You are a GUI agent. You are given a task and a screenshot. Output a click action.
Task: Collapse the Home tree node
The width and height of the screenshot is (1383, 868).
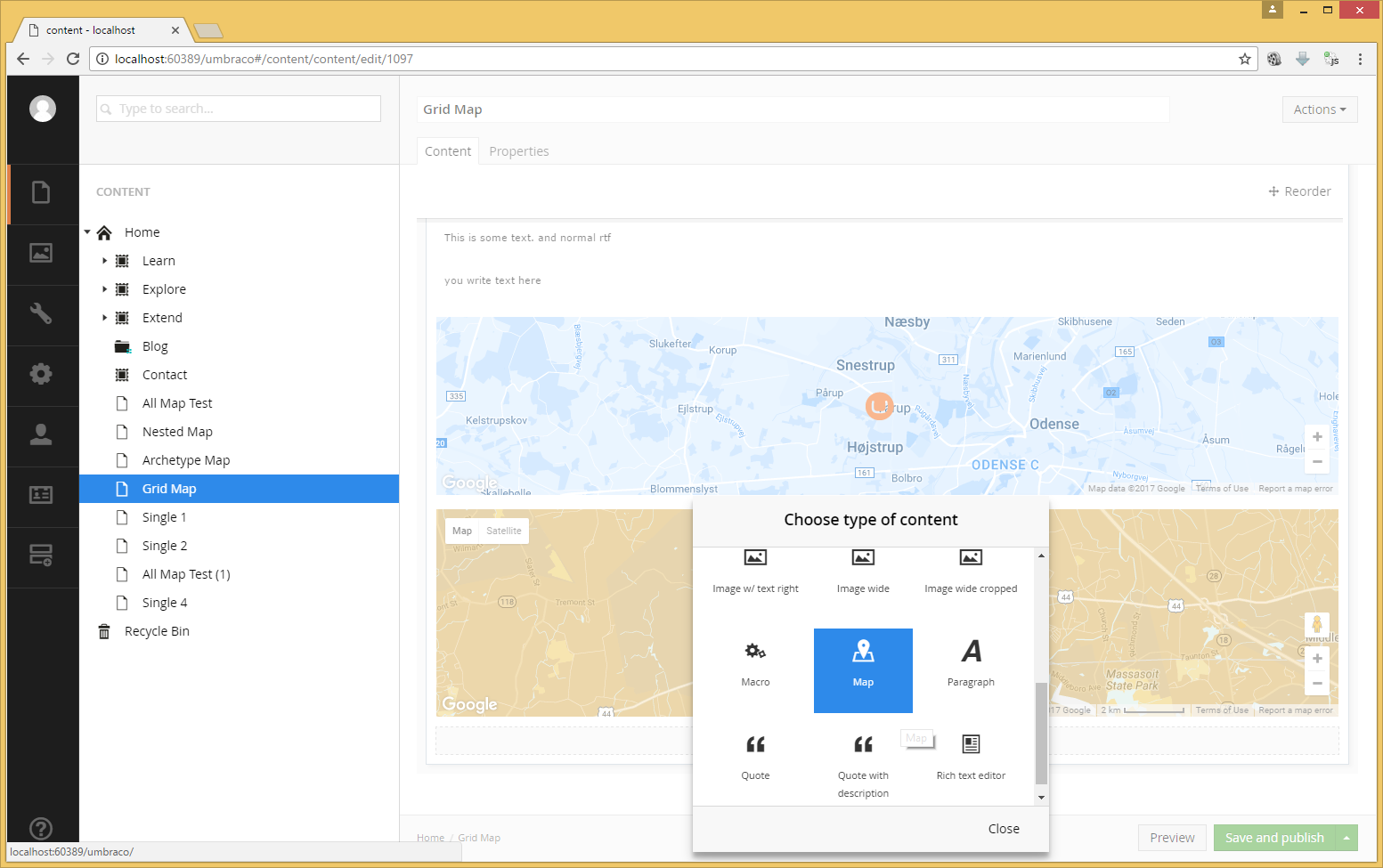(88, 232)
